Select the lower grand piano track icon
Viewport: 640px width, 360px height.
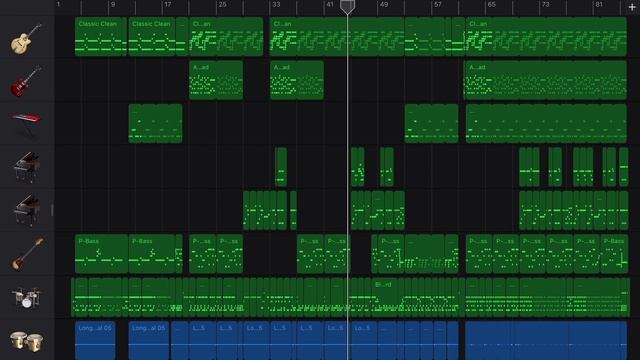[26, 210]
